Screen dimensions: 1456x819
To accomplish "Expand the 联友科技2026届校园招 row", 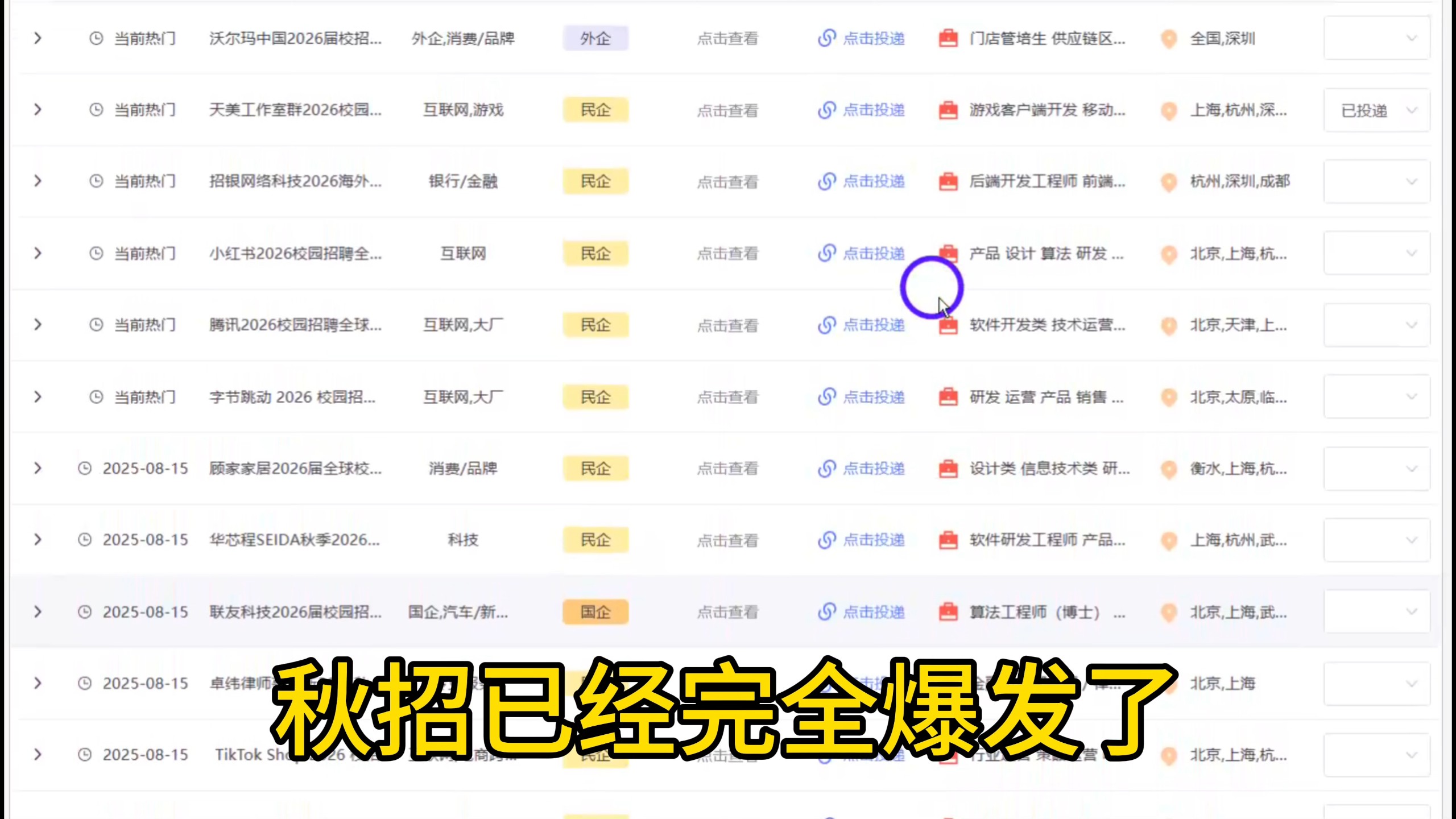I will click(38, 612).
